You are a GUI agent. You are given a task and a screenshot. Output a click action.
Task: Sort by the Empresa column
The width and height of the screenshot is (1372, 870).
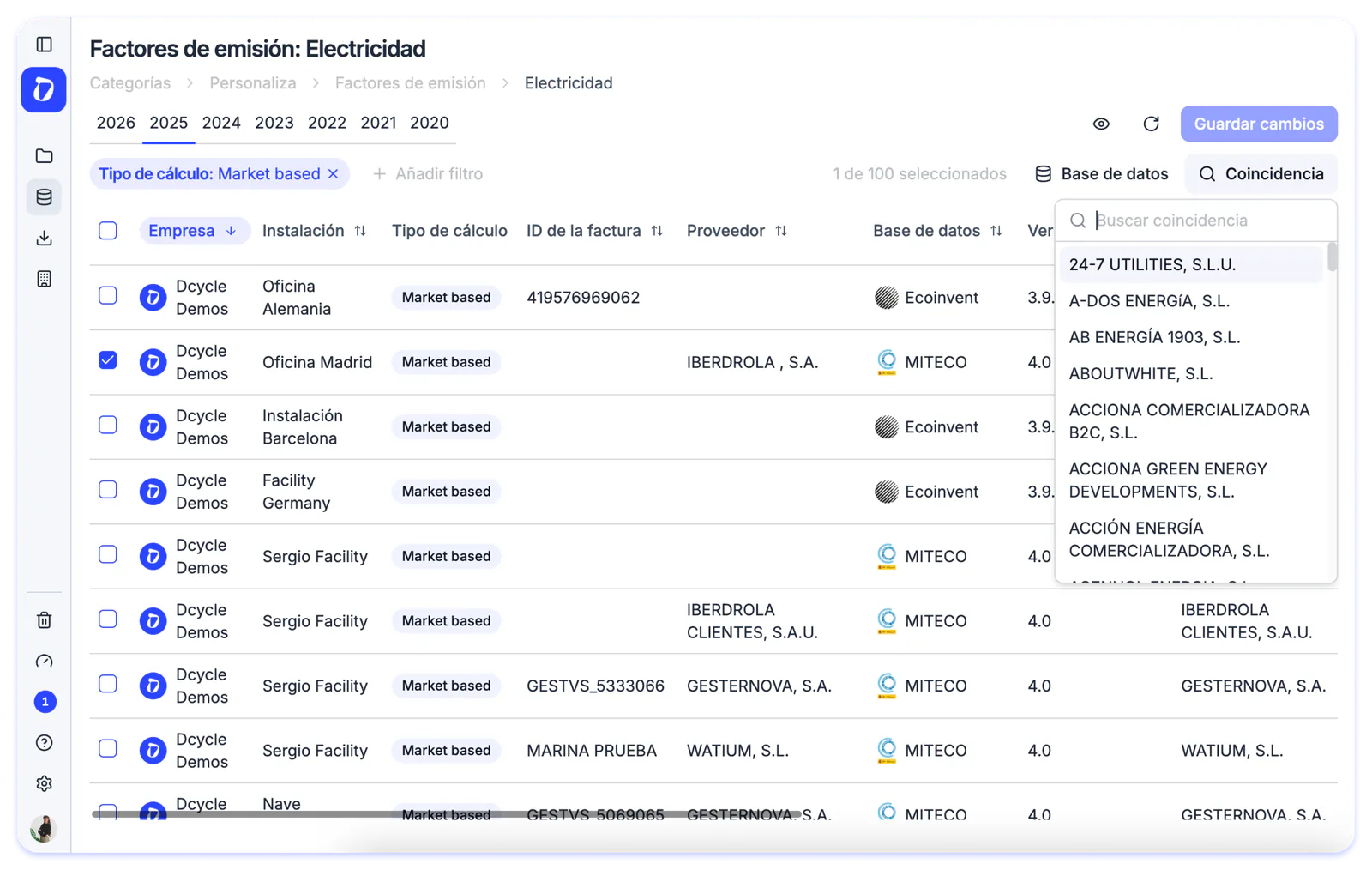(x=194, y=231)
